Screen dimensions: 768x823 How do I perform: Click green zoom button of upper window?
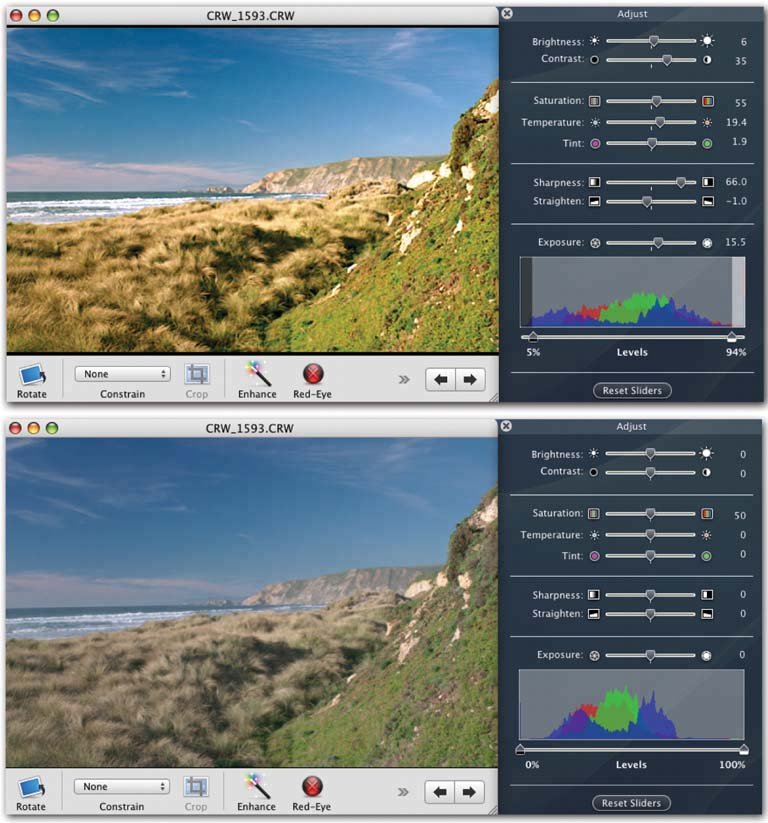click(x=53, y=16)
